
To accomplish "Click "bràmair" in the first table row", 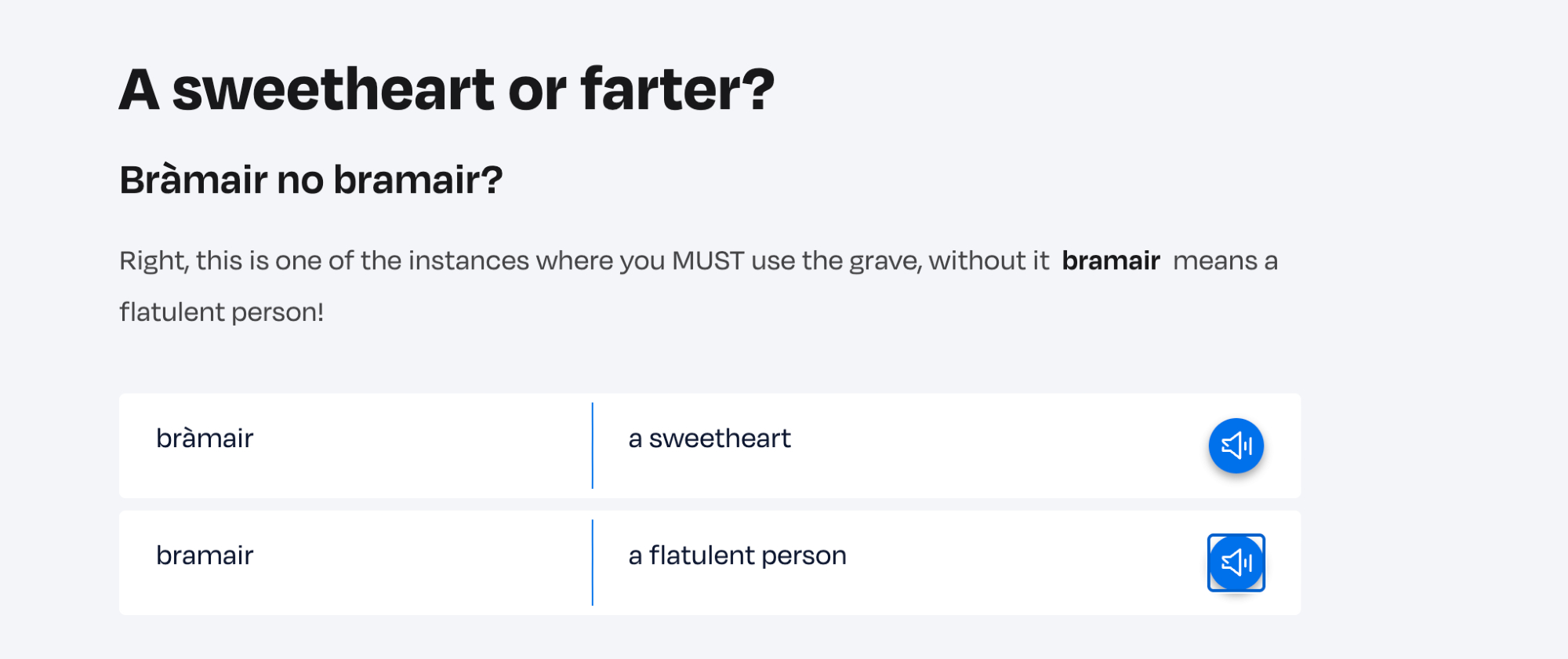I will click(x=205, y=439).
